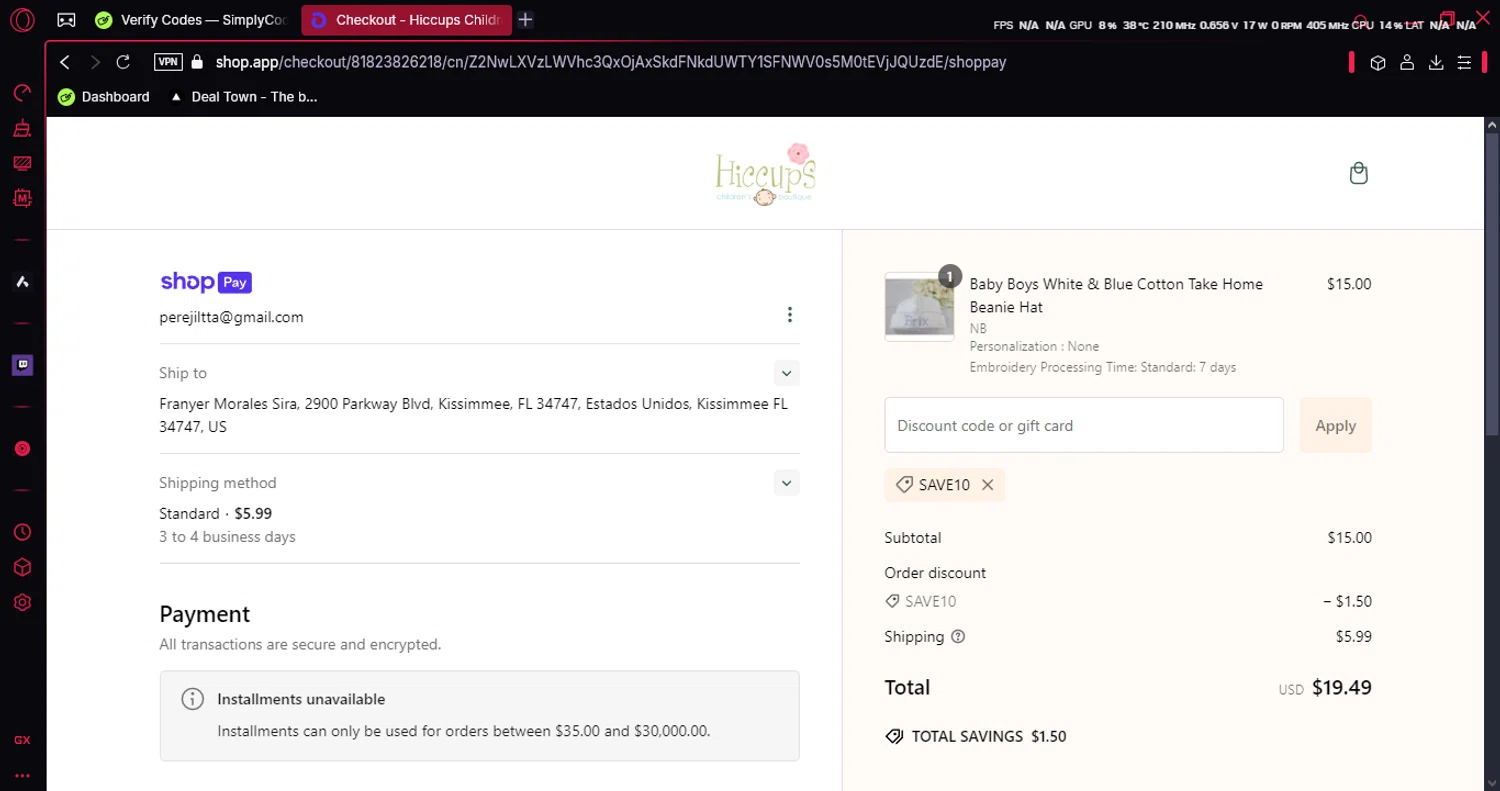Click the 3 to 4 business days text
The width and height of the screenshot is (1500, 791).
tap(227, 537)
